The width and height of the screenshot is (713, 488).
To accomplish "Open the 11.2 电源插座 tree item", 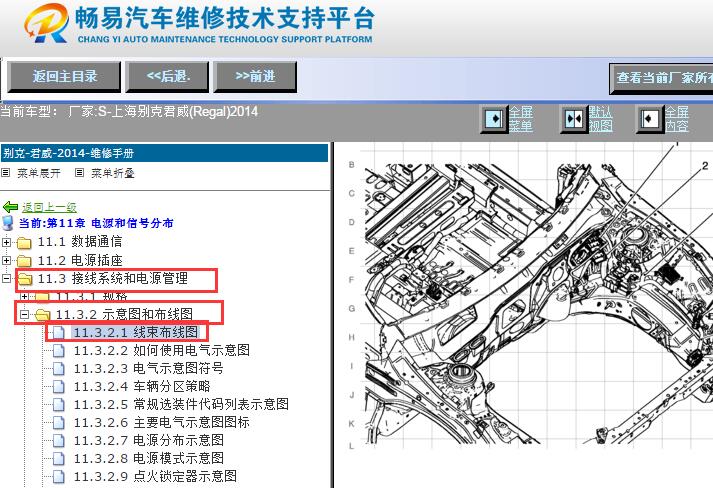I will [80, 260].
